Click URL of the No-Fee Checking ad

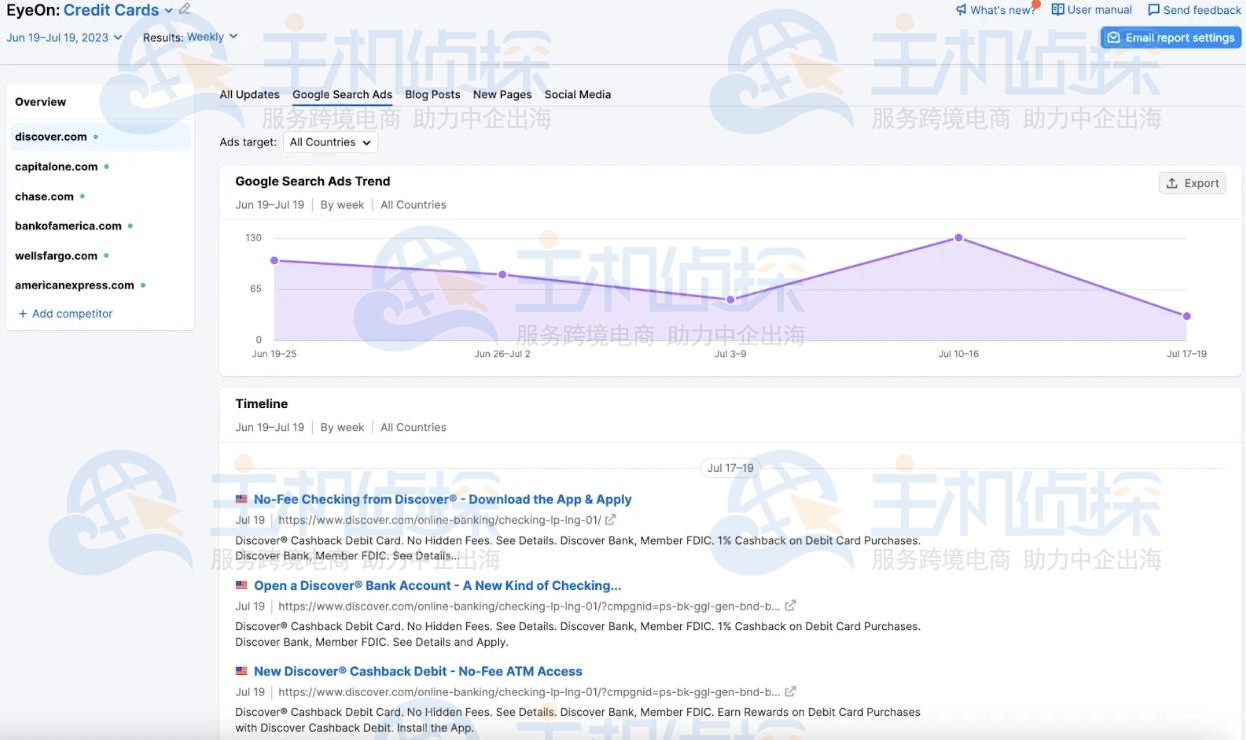[439, 520]
